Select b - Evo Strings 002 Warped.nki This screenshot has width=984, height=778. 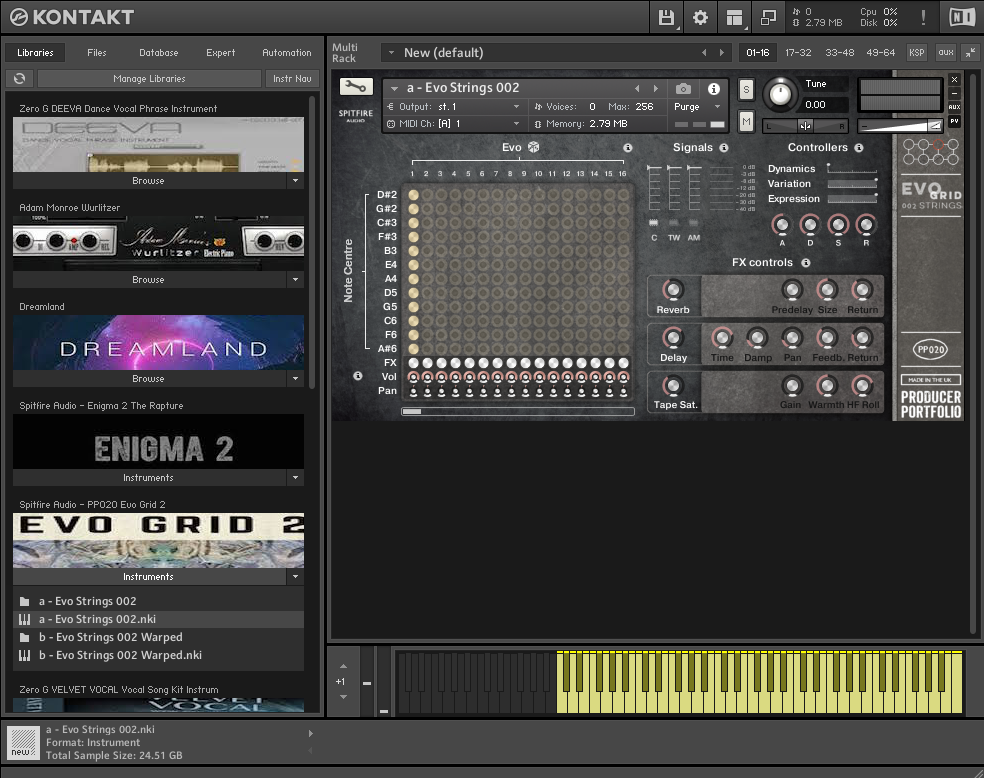(158, 655)
